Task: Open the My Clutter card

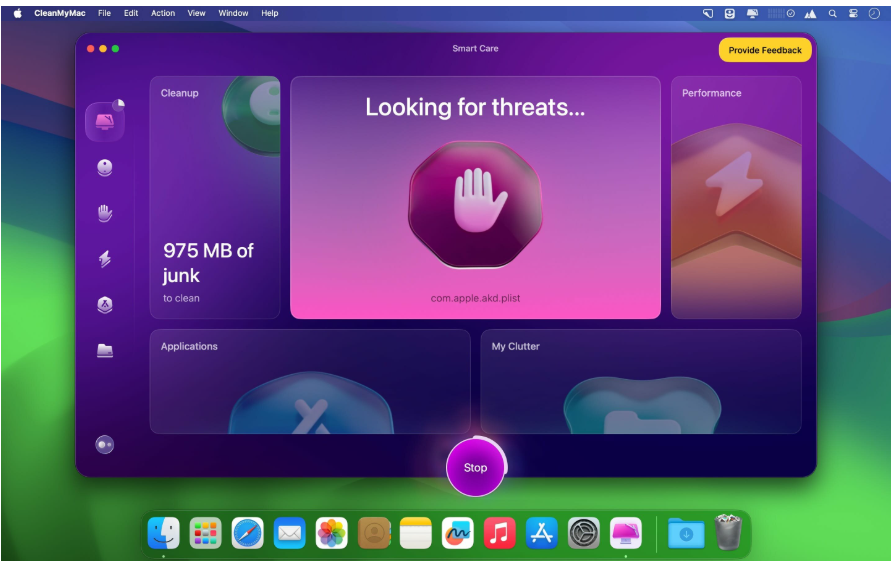Action: point(641,381)
